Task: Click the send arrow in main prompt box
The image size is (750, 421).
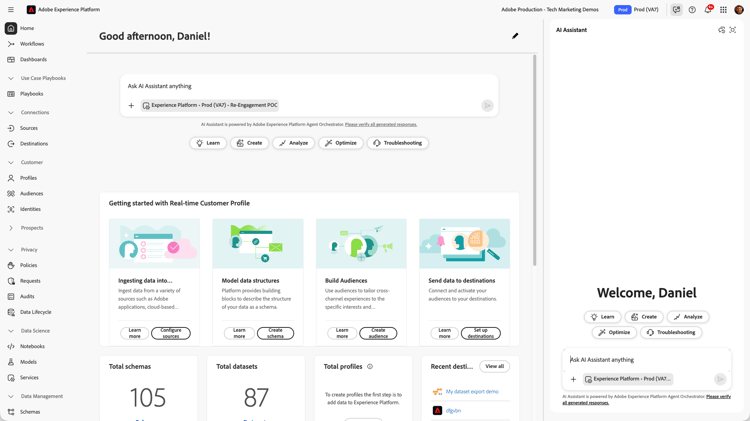Action: click(x=487, y=105)
